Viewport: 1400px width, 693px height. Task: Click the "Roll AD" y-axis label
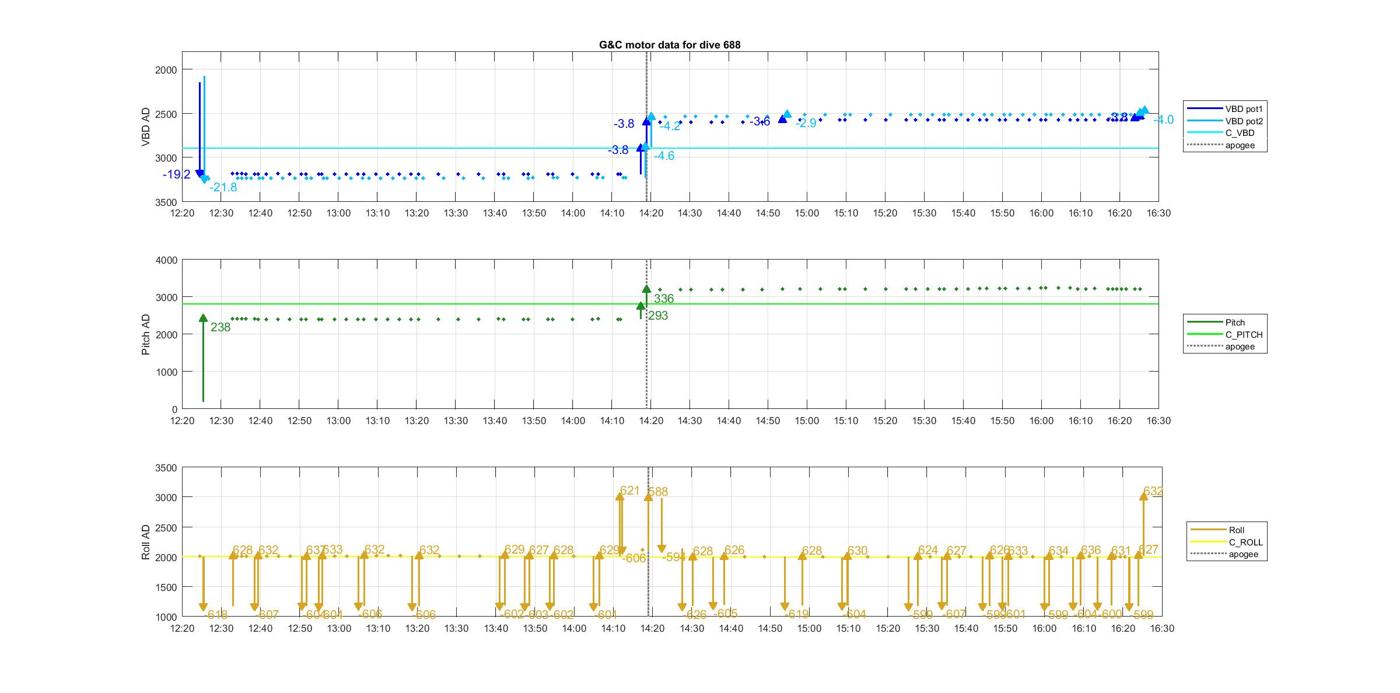[x=146, y=542]
